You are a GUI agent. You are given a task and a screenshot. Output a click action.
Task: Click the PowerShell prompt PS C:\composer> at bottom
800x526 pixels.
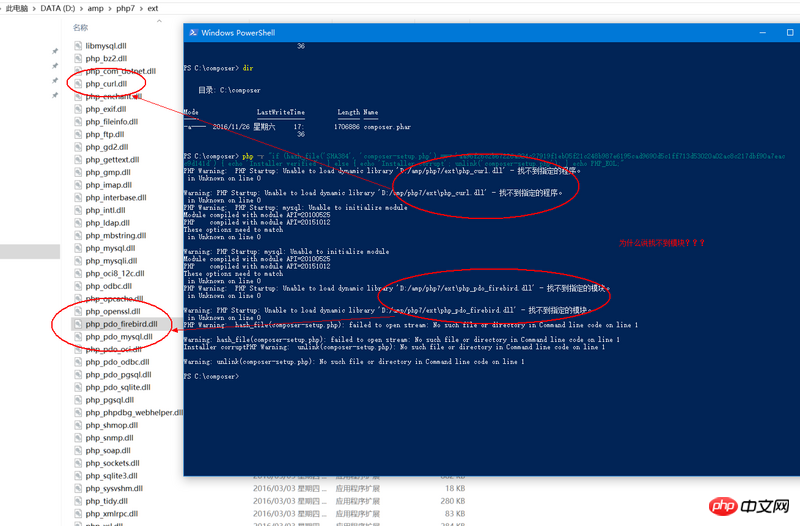coord(211,377)
